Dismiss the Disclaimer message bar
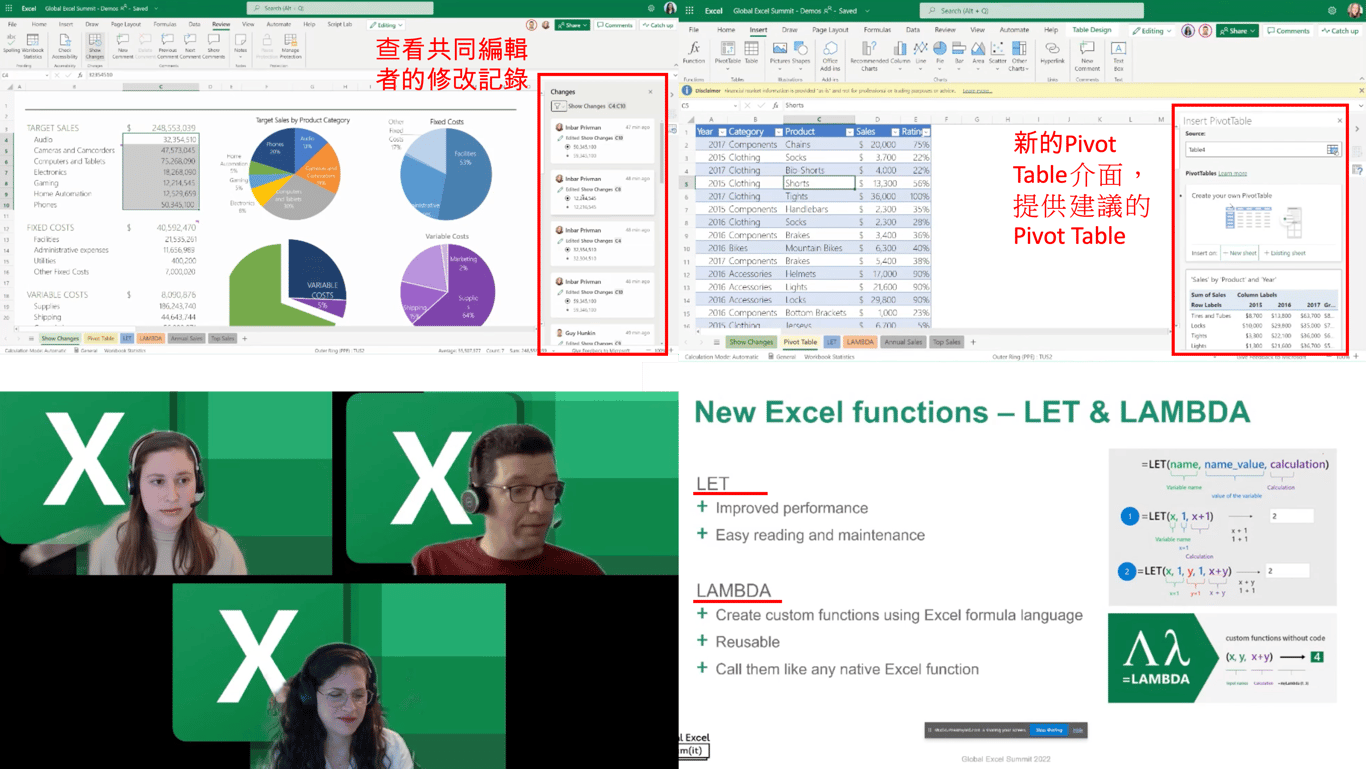 (x=1361, y=91)
